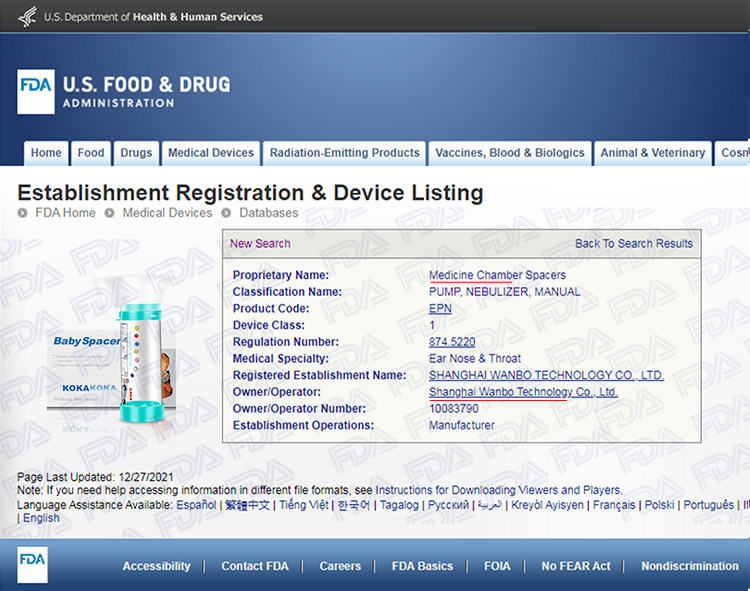Switch language to Arabic
Viewport: 750px width, 591px height.
(x=490, y=504)
